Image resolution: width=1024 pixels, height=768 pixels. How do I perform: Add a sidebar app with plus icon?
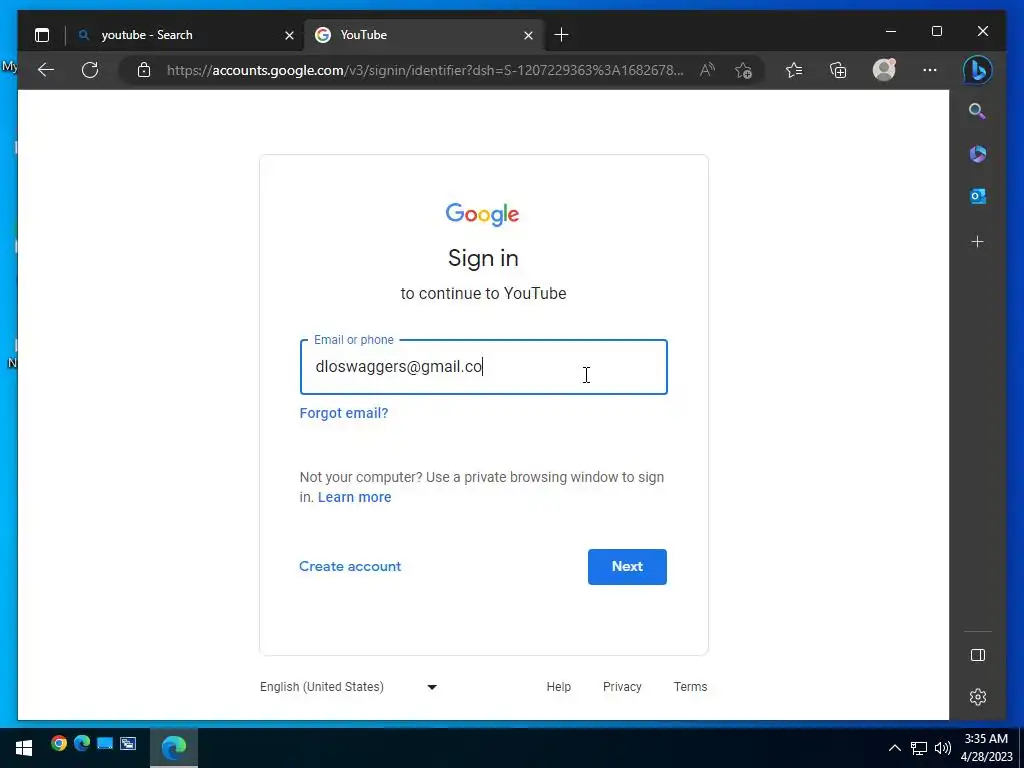[x=978, y=242]
